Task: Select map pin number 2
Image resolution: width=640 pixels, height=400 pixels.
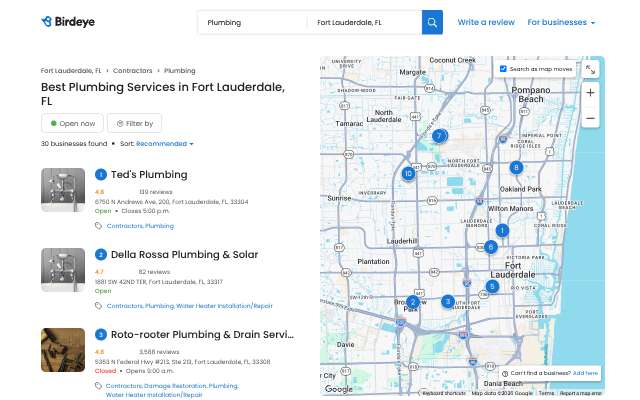Action: click(413, 302)
